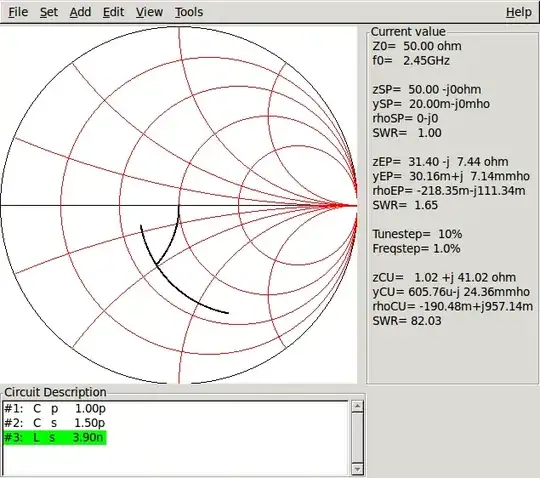Open the Add menu

[x=80, y=12]
